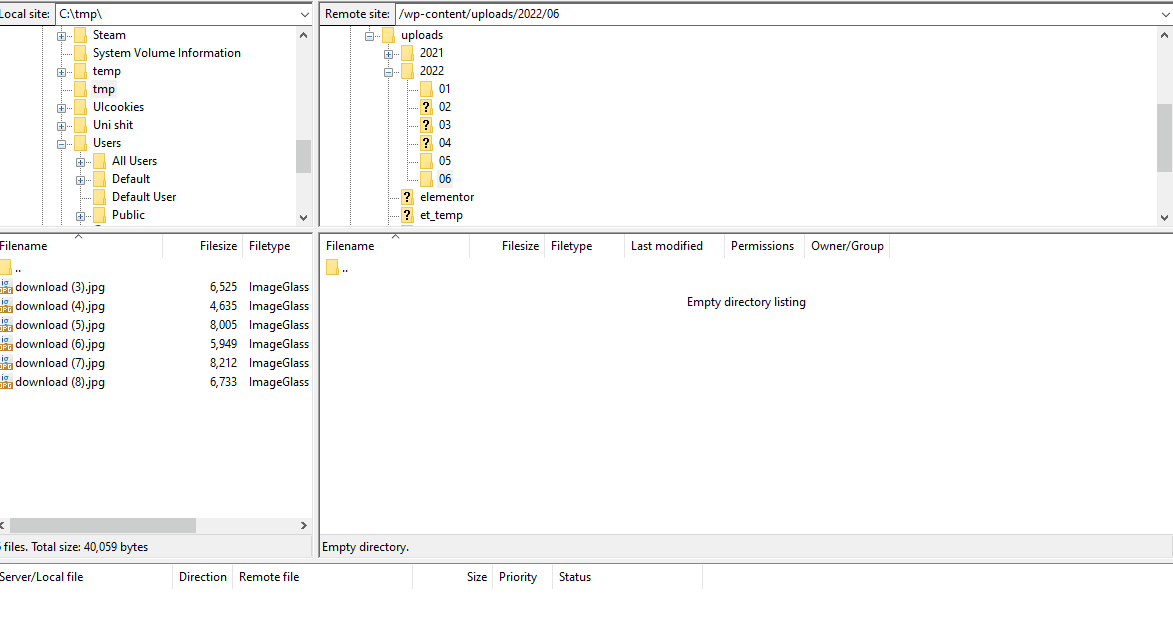Click the All Users folder icon
Image resolution: width=1173 pixels, height=636 pixels.
click(99, 161)
